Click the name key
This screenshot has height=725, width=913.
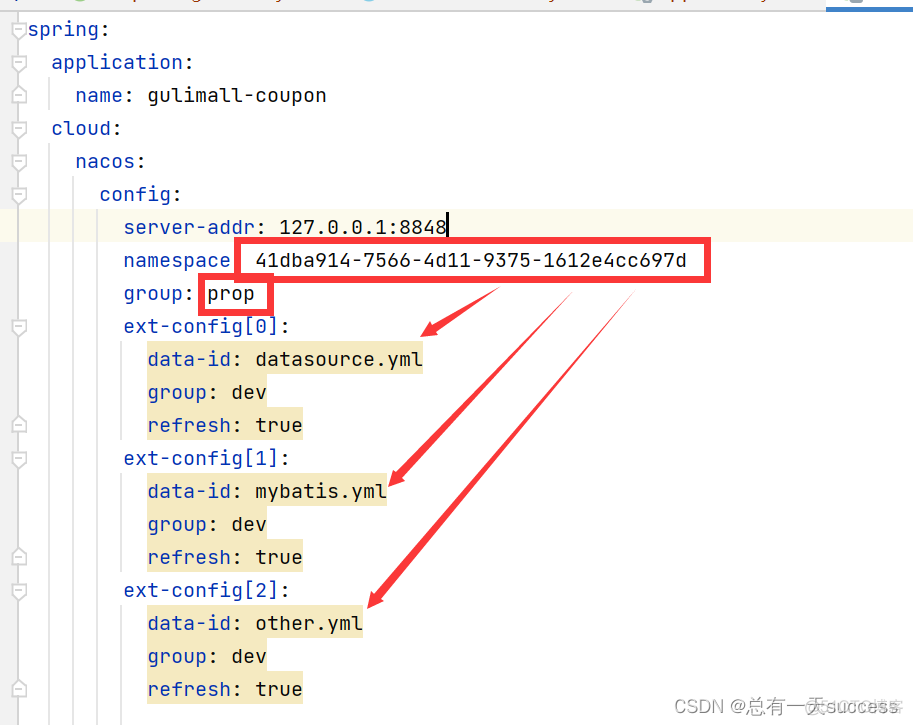click(99, 96)
